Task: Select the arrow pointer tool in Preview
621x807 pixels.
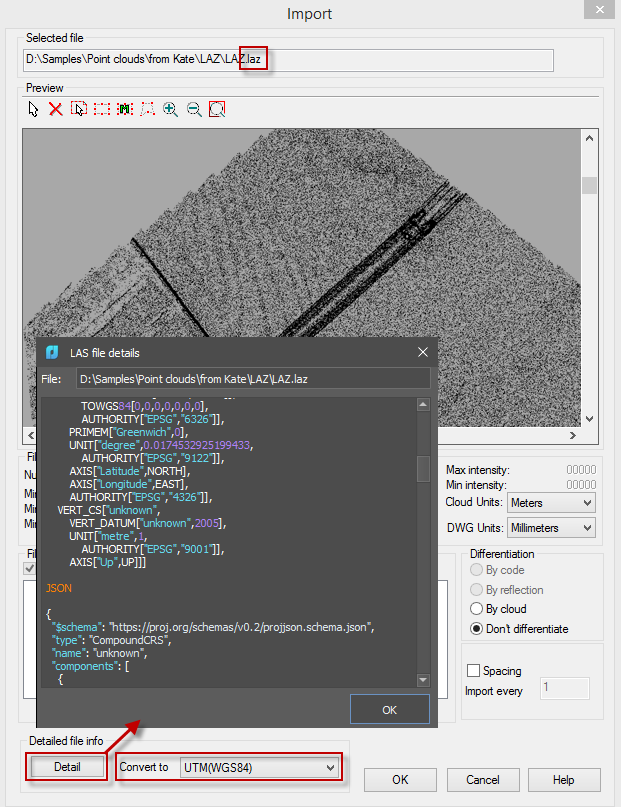Action: pos(33,109)
